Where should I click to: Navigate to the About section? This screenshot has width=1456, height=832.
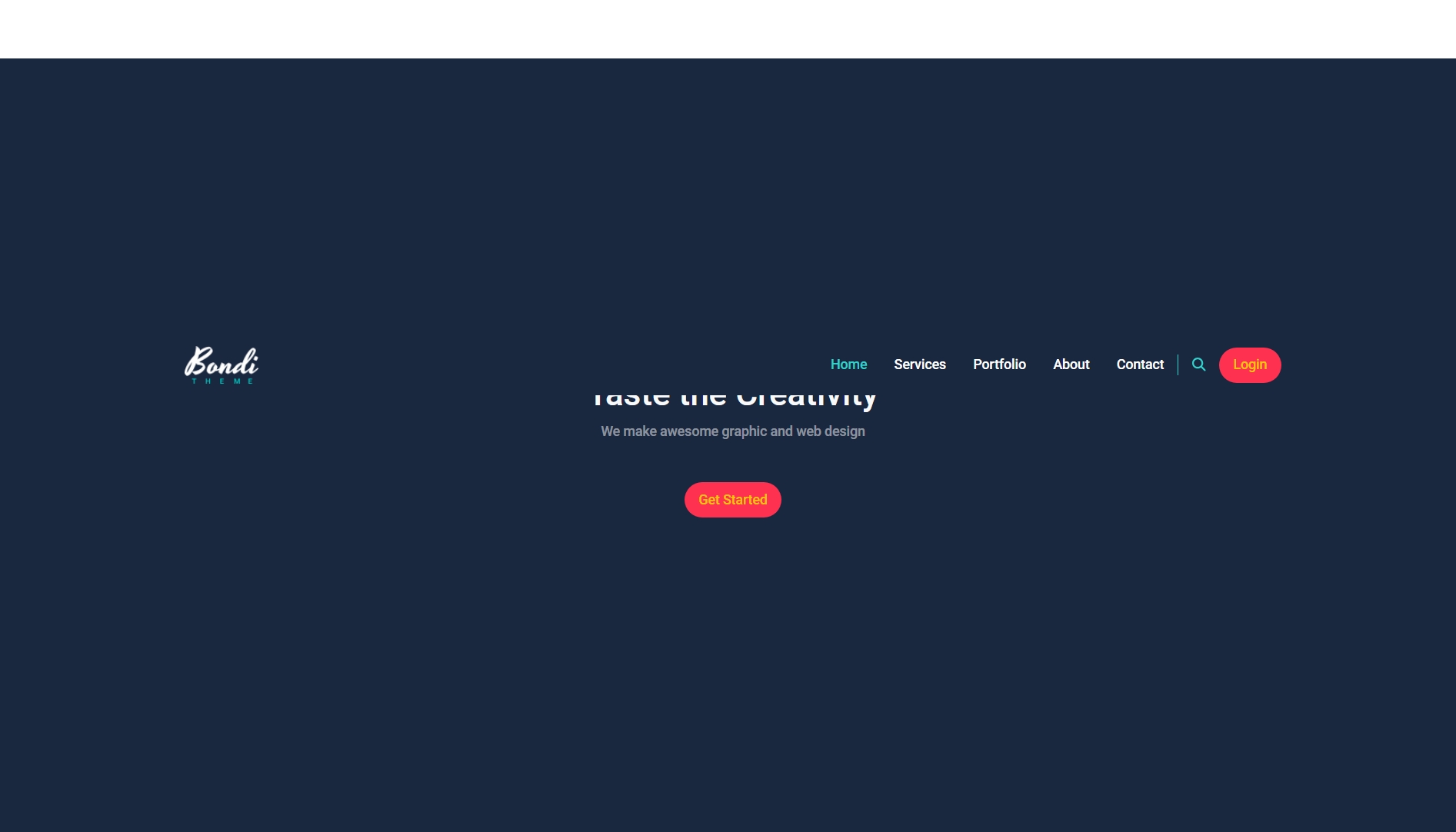coord(1071,364)
